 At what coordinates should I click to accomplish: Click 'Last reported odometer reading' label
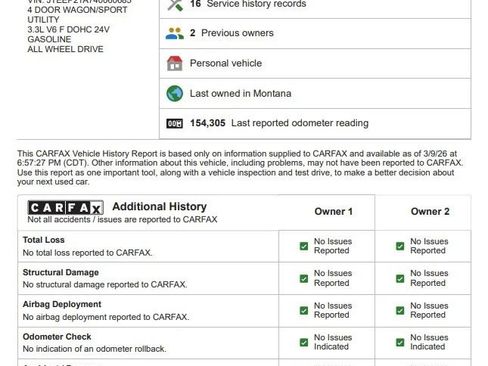(300, 123)
